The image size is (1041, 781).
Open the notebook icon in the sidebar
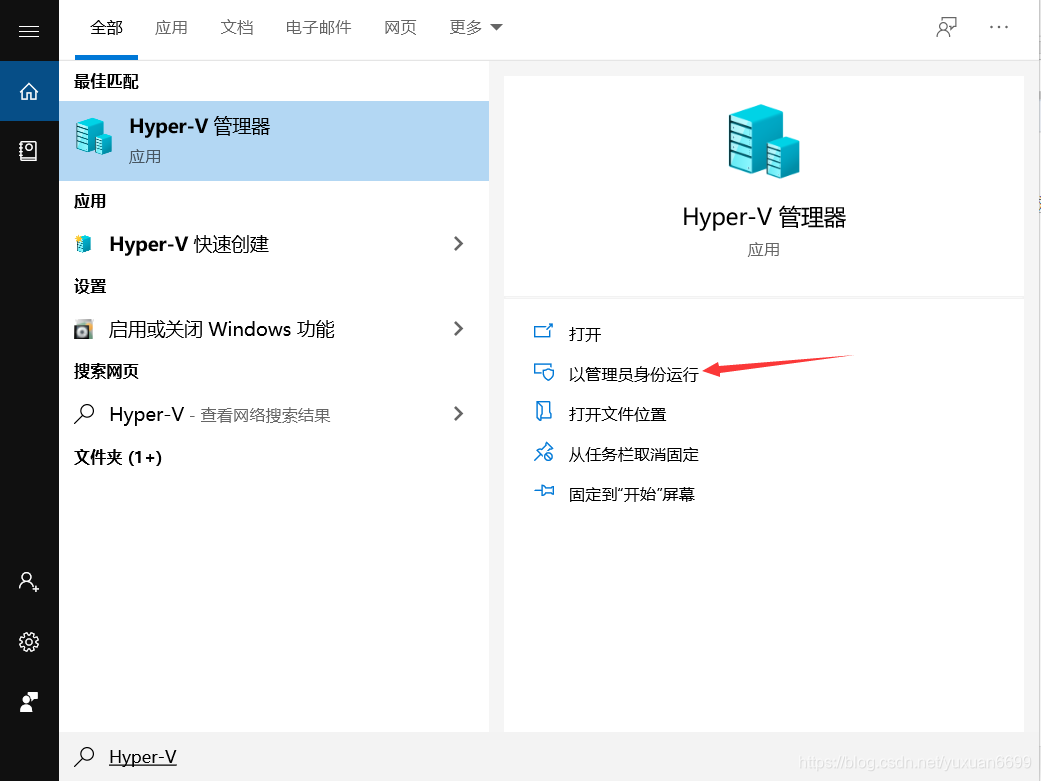(x=28, y=151)
